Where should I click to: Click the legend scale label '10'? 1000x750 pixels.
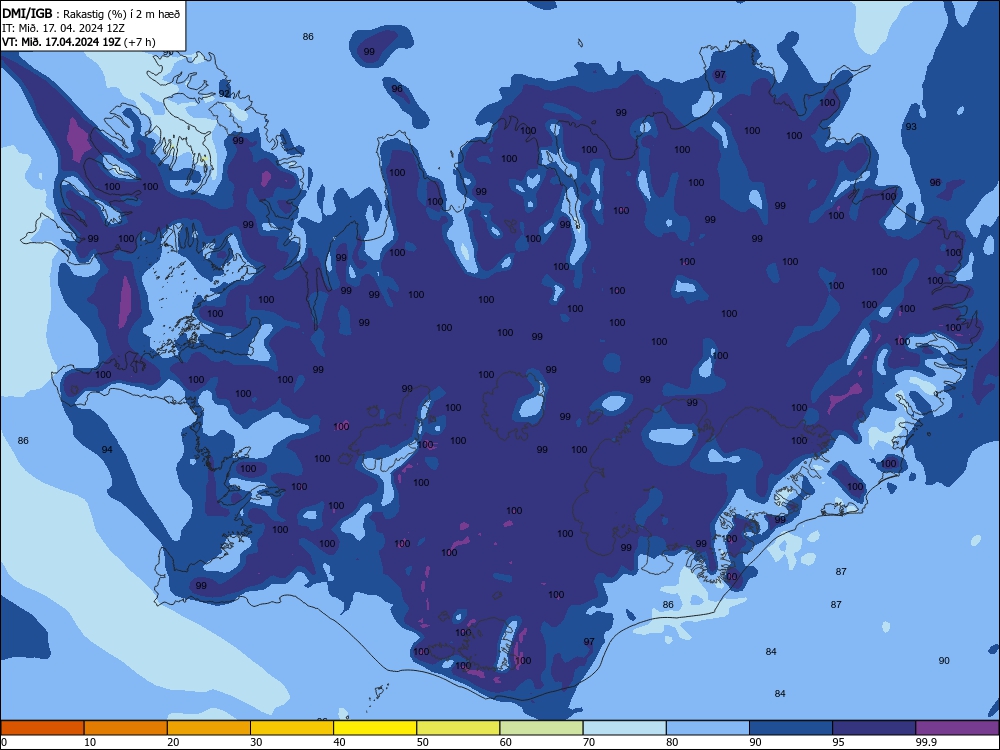[90, 742]
